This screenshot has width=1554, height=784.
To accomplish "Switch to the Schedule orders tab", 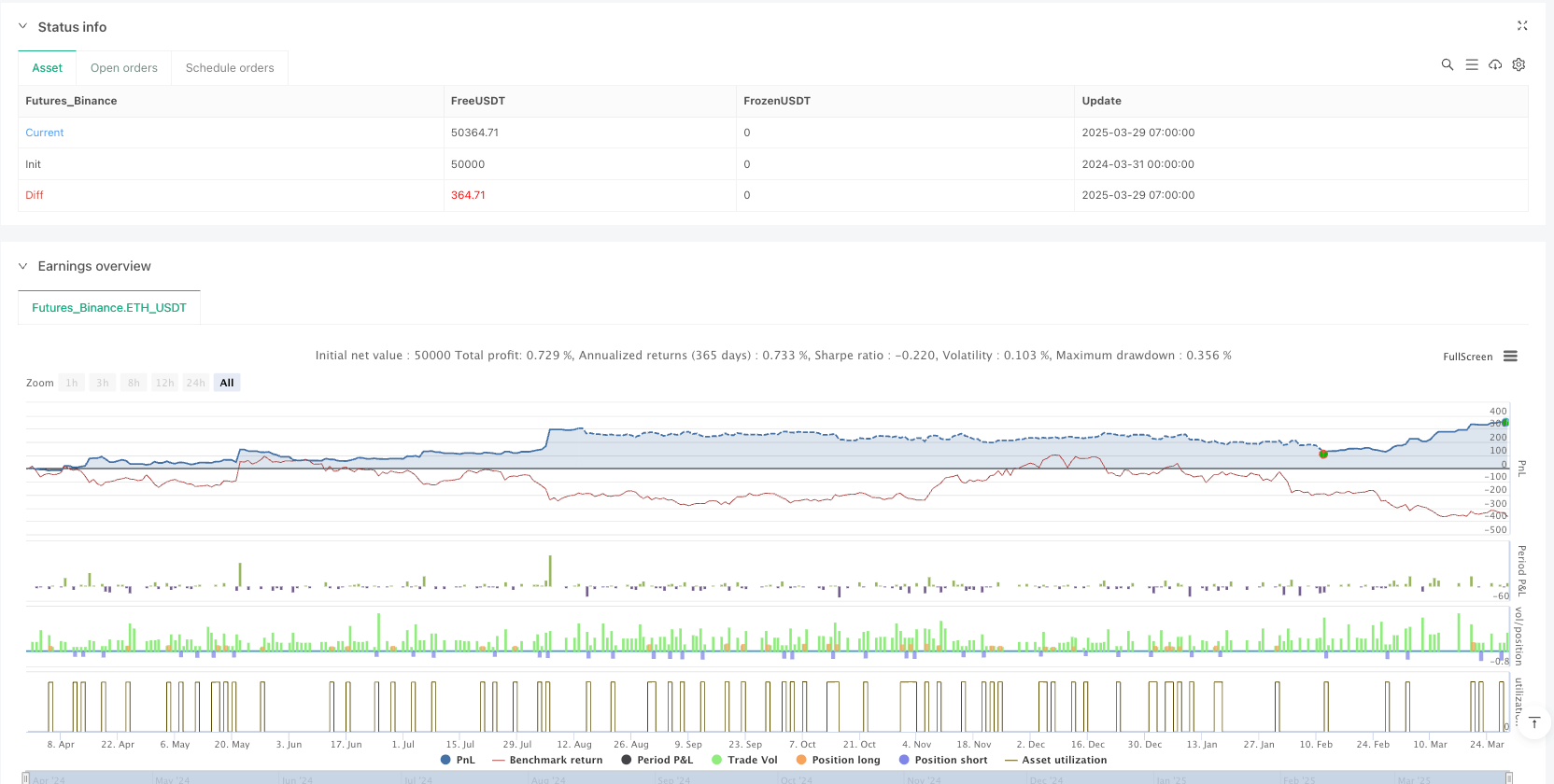I will tap(230, 68).
